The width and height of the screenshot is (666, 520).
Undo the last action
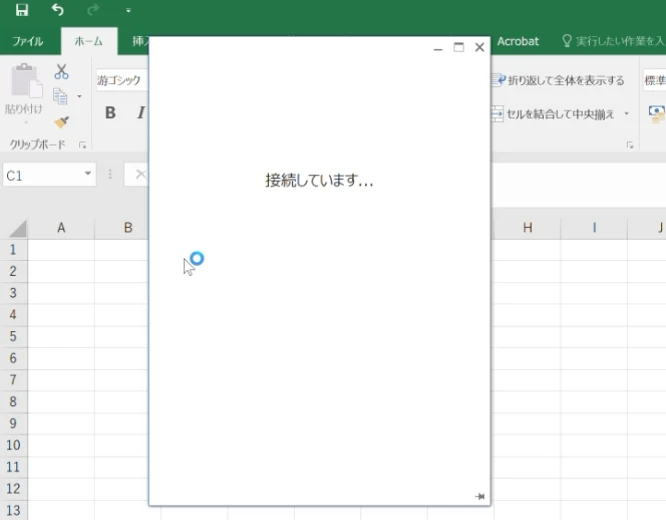(x=57, y=10)
